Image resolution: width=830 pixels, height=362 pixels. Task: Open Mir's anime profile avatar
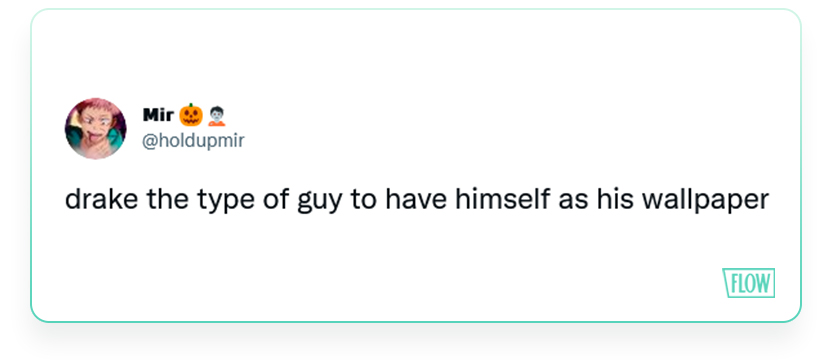click(x=96, y=129)
